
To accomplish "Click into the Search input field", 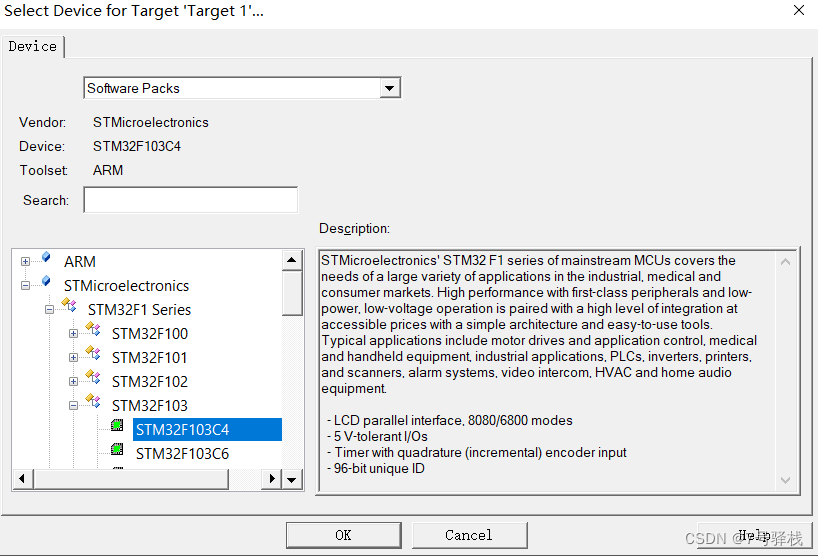I will click(190, 200).
